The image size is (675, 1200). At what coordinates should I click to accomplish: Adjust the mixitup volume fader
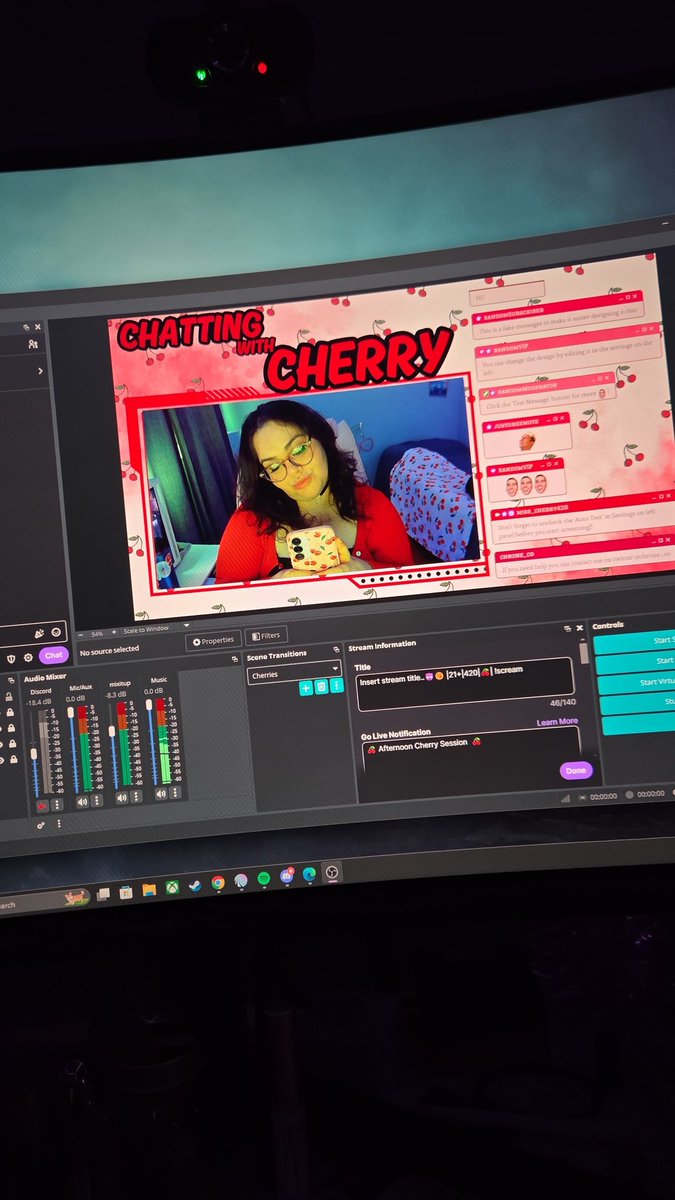tap(111, 731)
